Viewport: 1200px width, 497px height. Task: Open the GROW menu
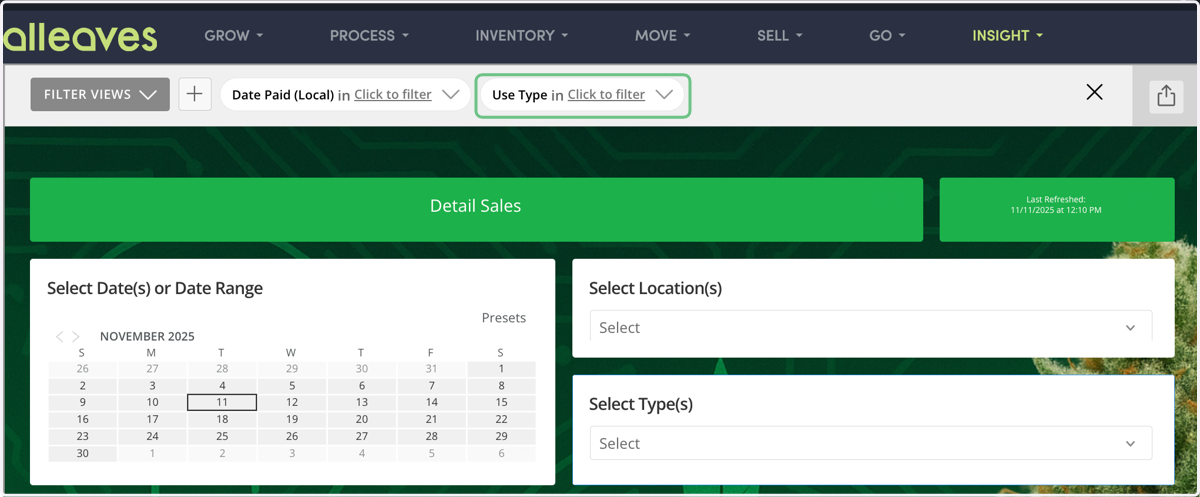tap(234, 35)
